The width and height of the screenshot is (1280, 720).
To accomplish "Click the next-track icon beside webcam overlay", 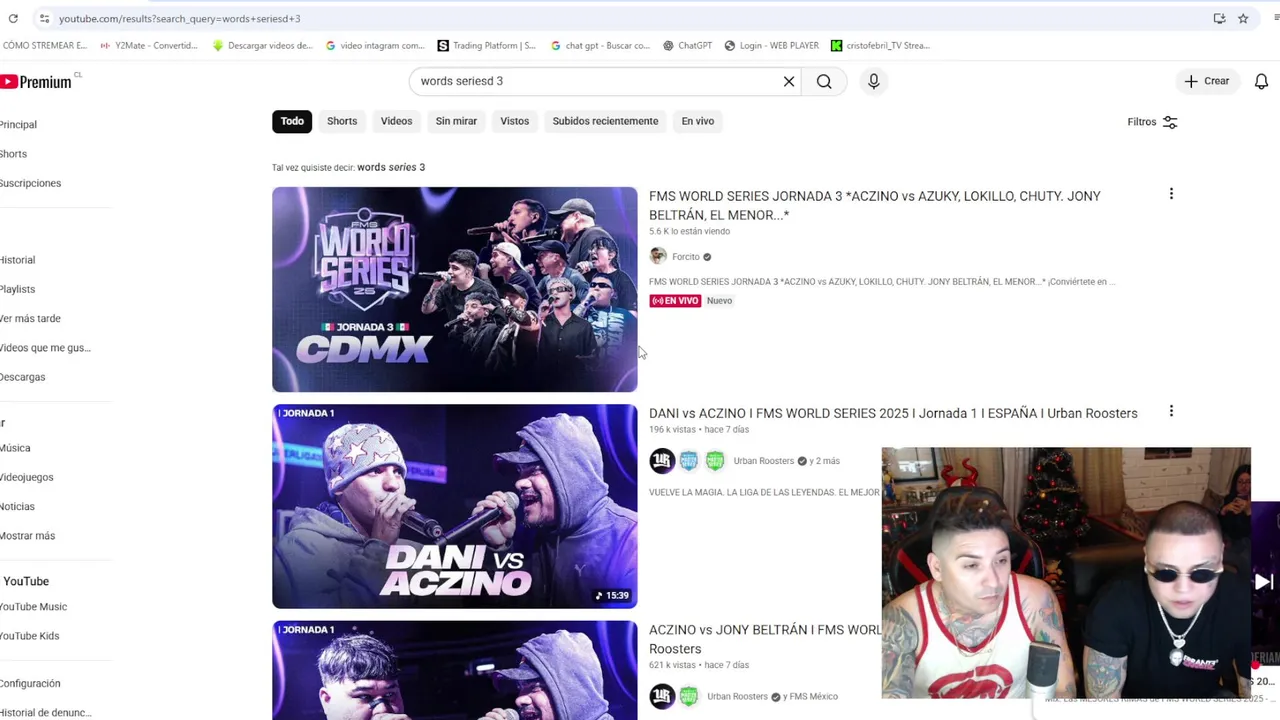I will pyautogui.click(x=1264, y=582).
